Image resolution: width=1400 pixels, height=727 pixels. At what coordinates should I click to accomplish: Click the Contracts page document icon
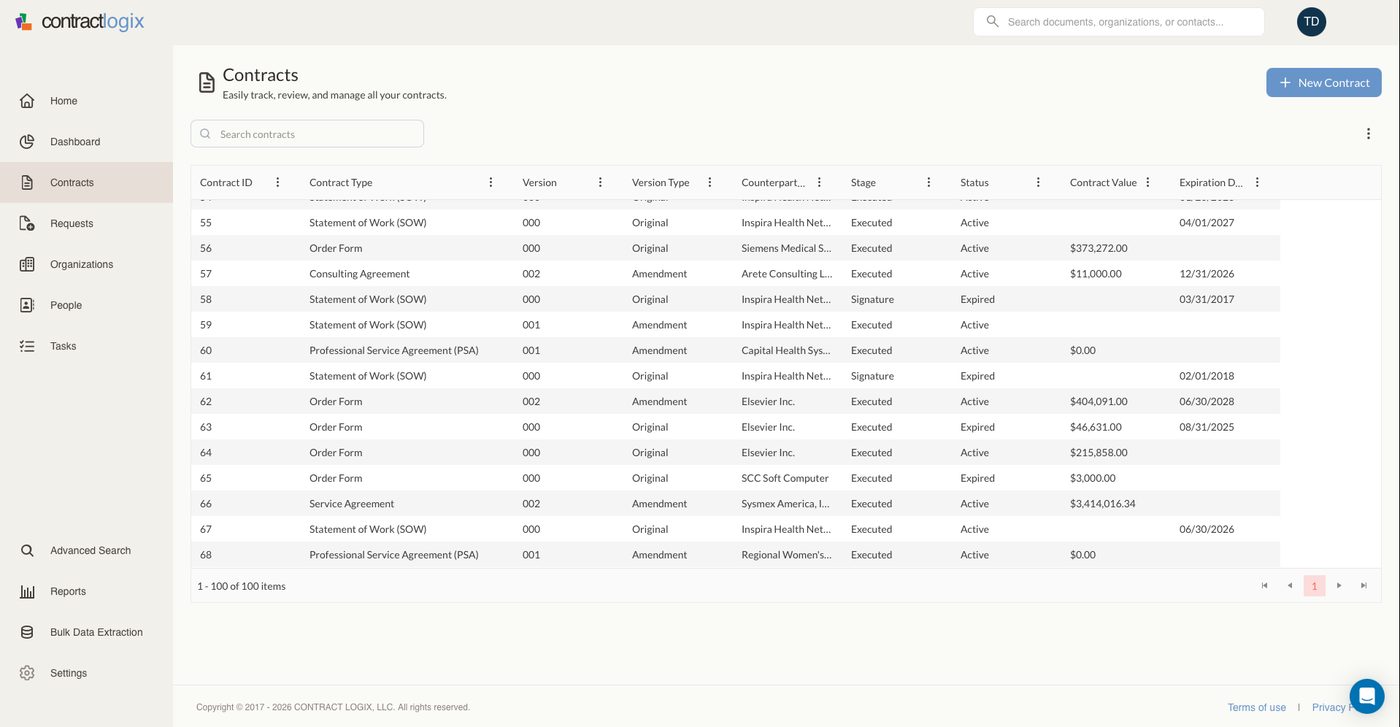point(206,83)
